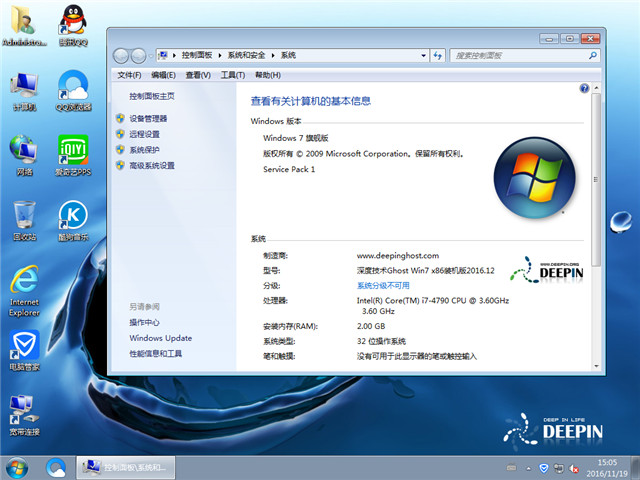Expand arrow before 控制面板 in breadcrumb

tap(174, 55)
